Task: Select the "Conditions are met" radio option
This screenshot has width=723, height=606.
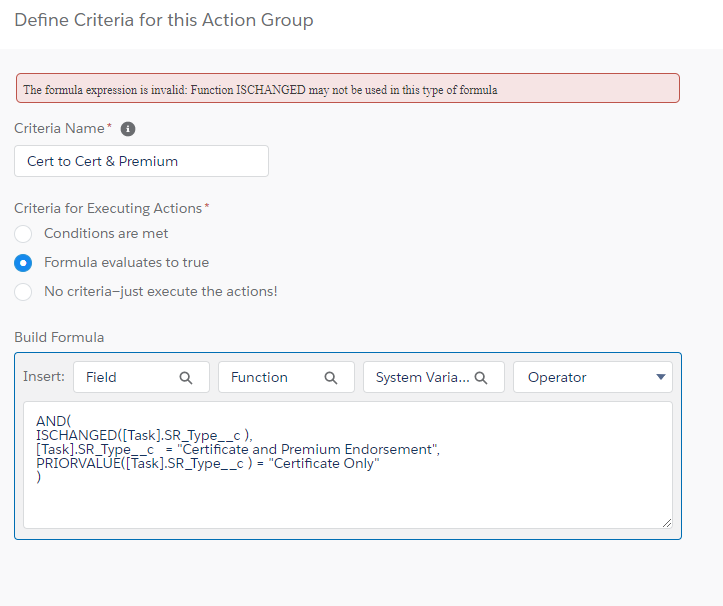Action: pos(23,234)
